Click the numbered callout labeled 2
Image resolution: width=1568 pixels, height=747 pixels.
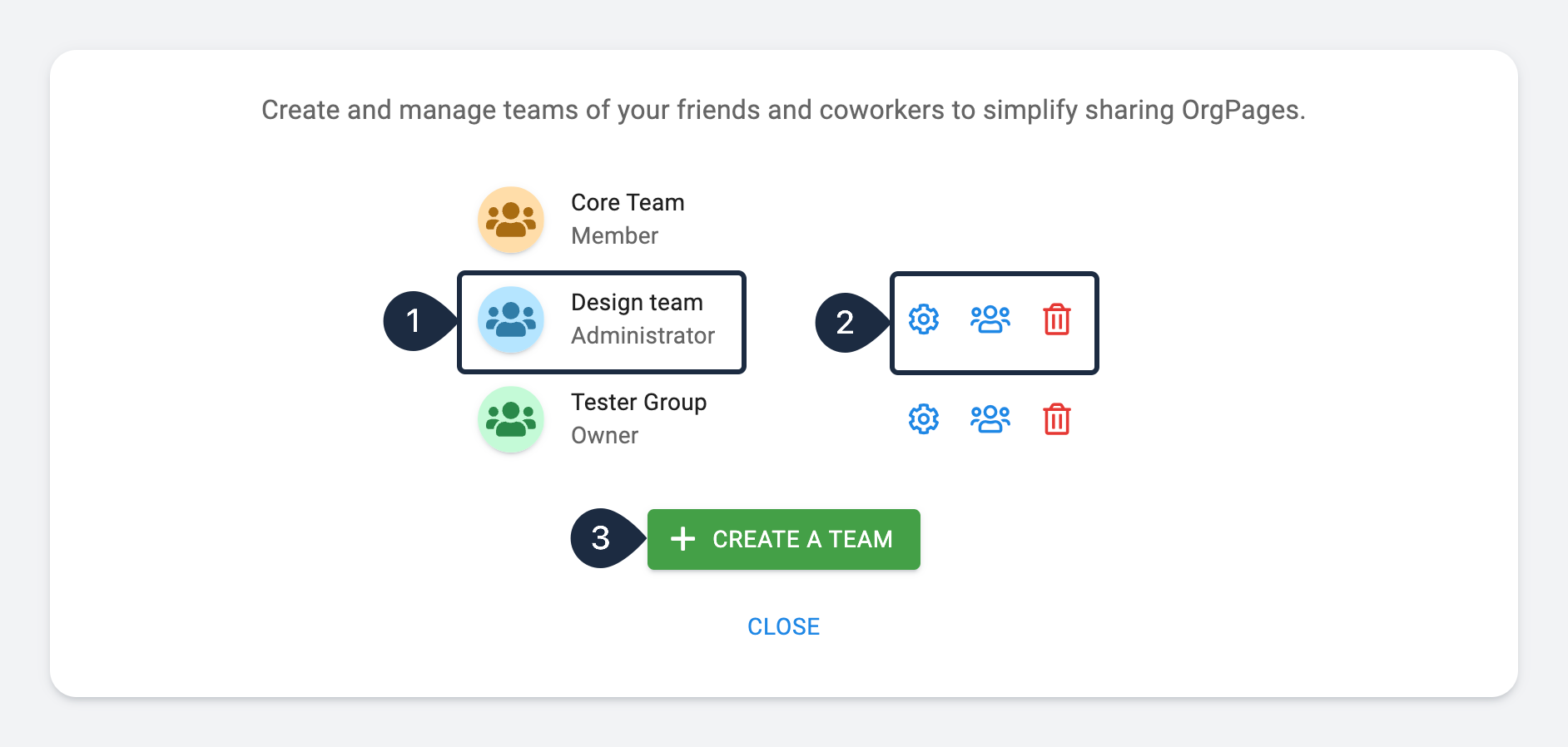[x=846, y=324]
